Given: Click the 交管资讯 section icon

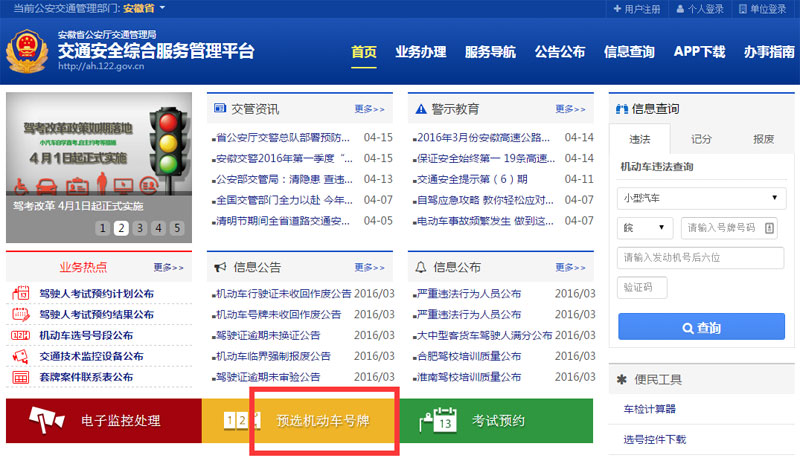Looking at the screenshot, I should click(220, 108).
